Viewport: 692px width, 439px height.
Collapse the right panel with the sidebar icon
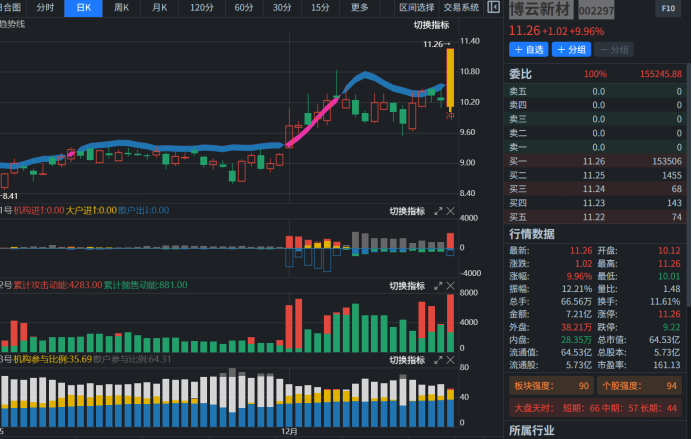click(493, 8)
